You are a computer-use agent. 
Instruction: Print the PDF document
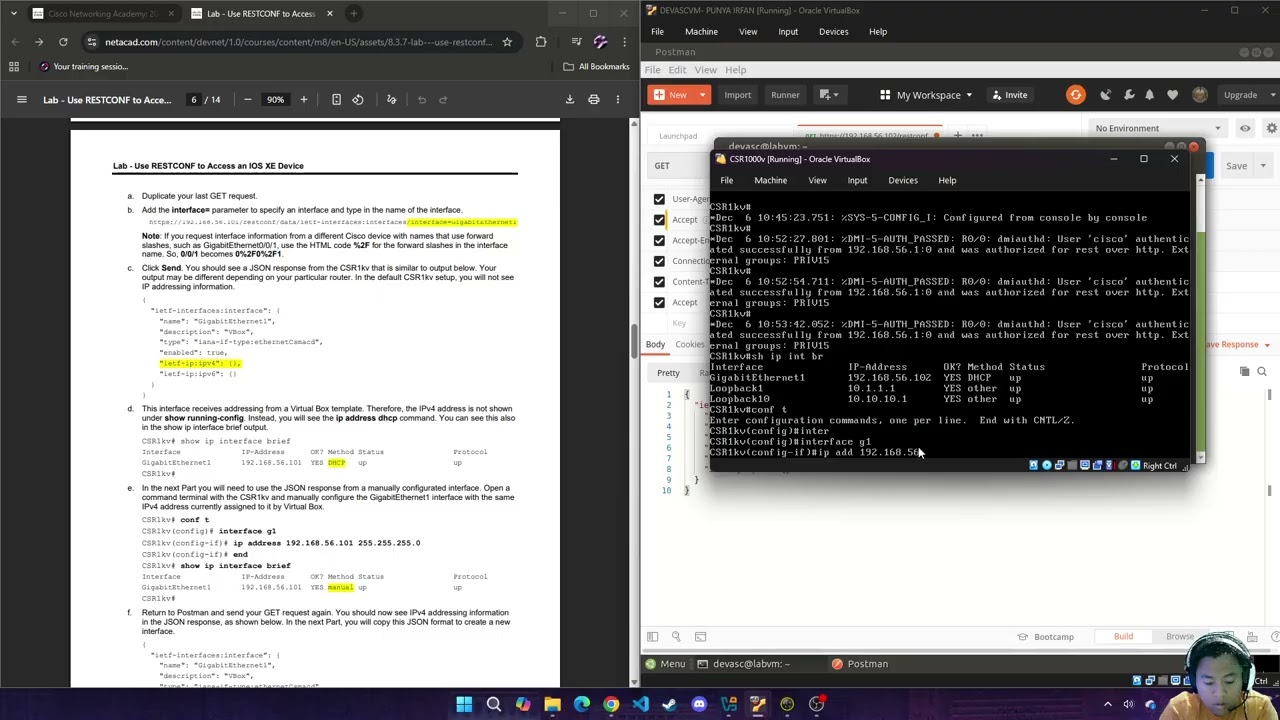(593, 99)
